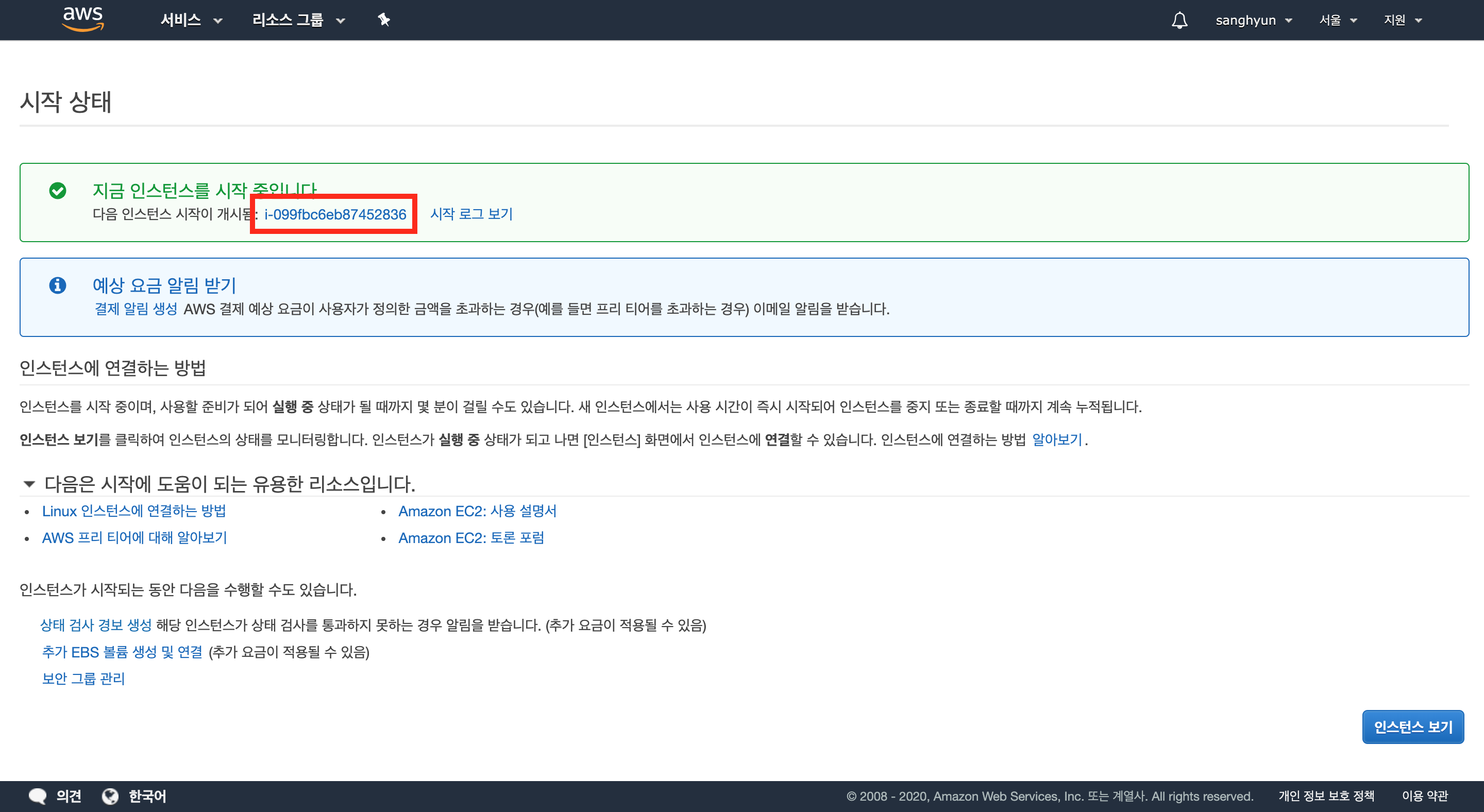Click the 보안 그룹 관리 link
1484x812 pixels.
83,679
